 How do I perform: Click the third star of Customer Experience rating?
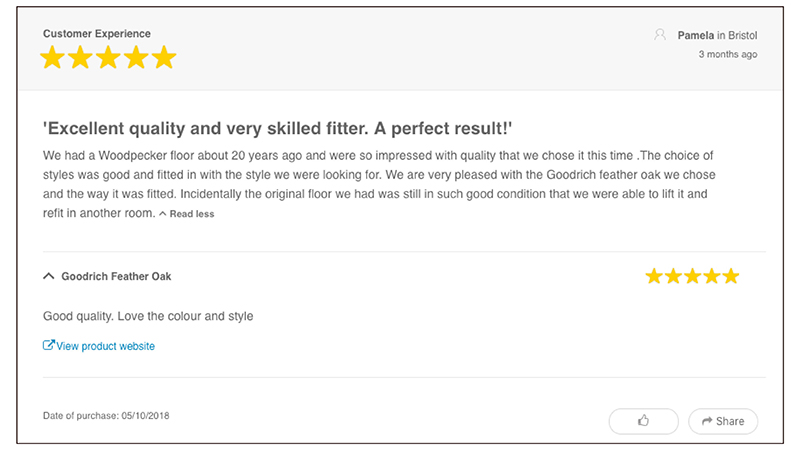108,58
